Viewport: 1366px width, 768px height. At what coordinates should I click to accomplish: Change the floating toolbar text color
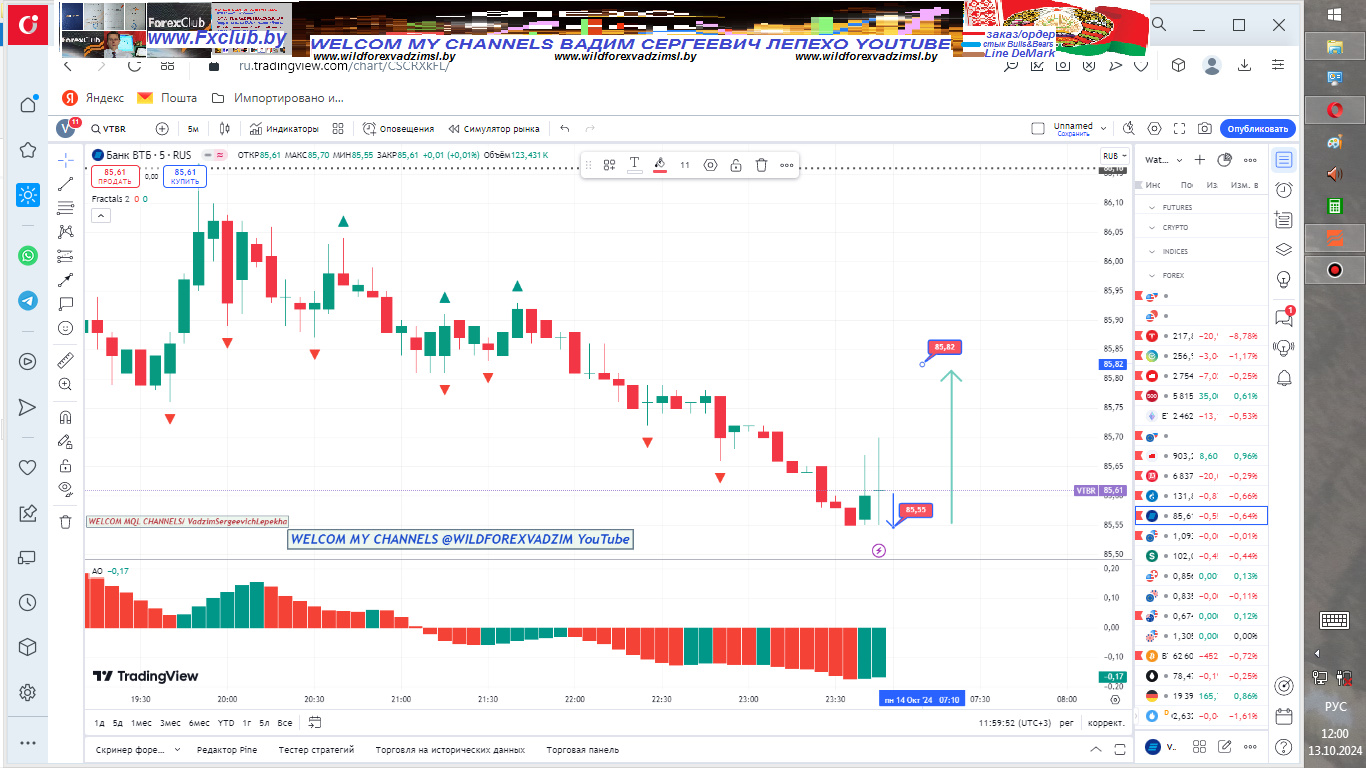click(634, 165)
